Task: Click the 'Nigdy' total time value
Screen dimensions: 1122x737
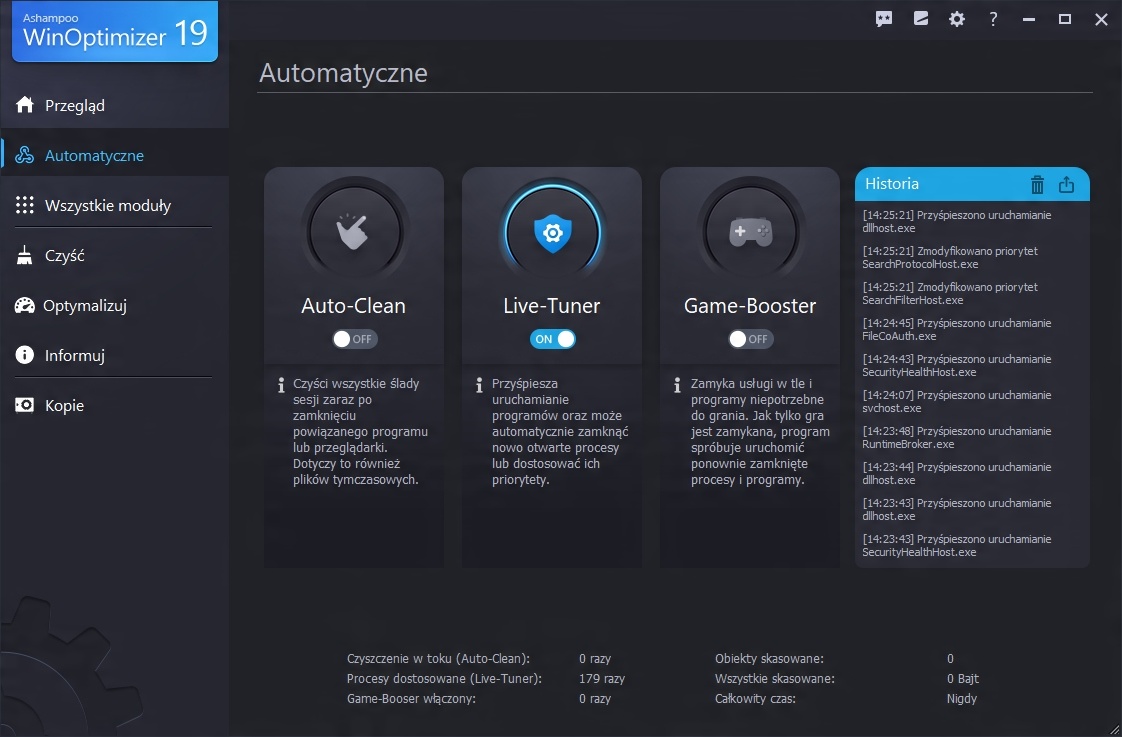Action: click(x=962, y=699)
